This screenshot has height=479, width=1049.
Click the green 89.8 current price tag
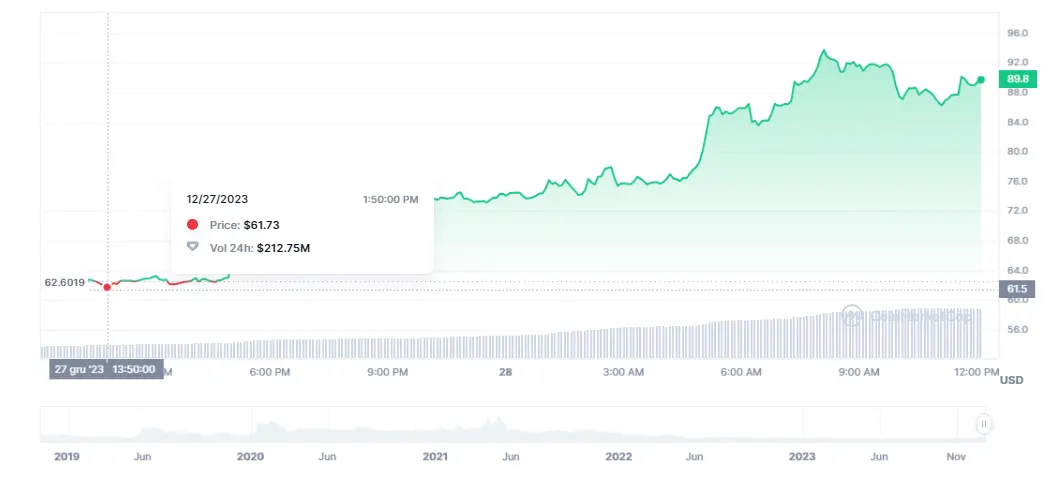click(1018, 79)
